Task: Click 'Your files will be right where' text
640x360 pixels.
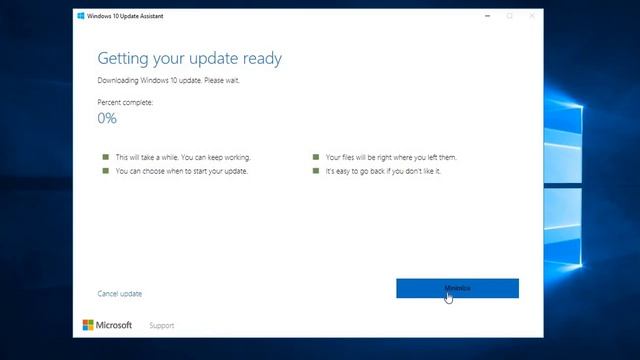Action: [391, 157]
